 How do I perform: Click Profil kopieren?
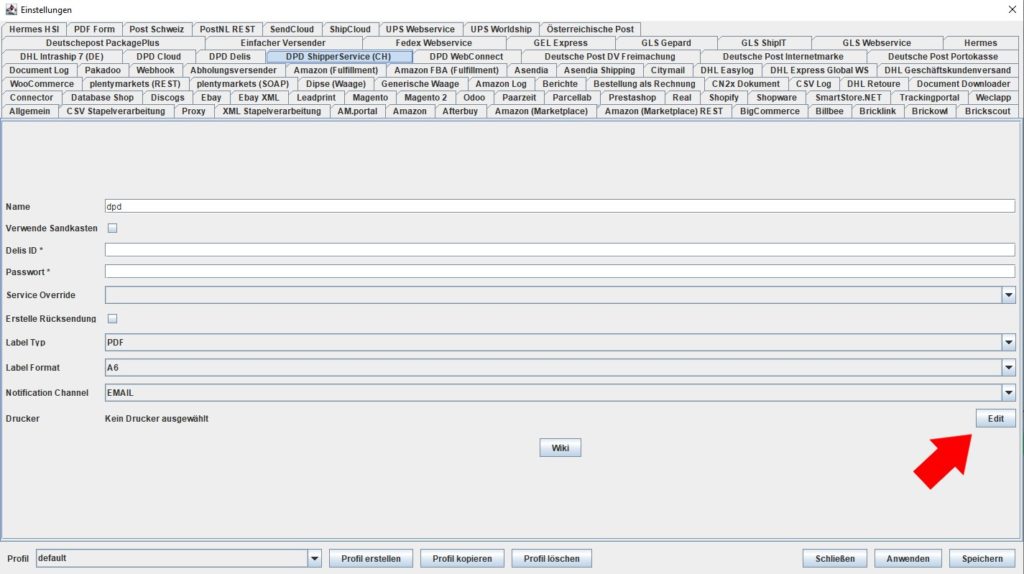(462, 558)
